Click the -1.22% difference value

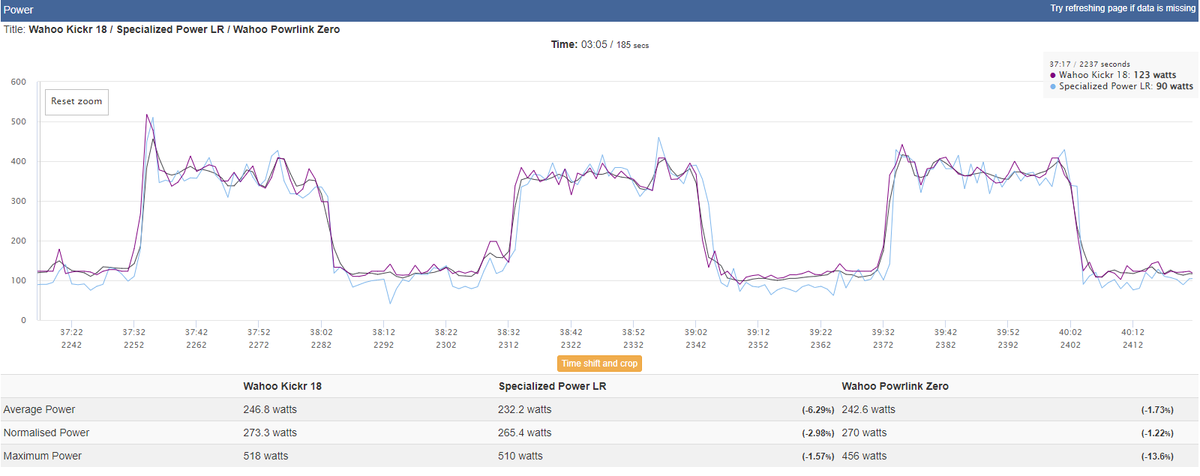pyautogui.click(x=1158, y=433)
